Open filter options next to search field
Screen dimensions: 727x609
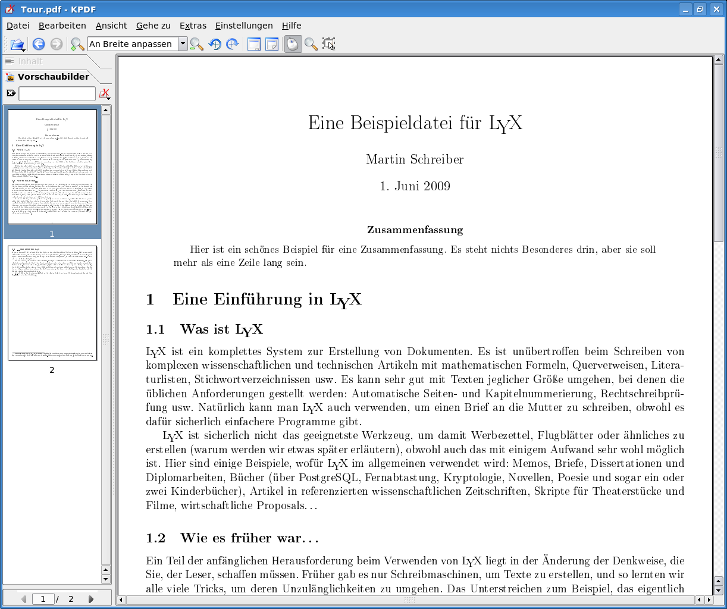pyautogui.click(x=105, y=94)
